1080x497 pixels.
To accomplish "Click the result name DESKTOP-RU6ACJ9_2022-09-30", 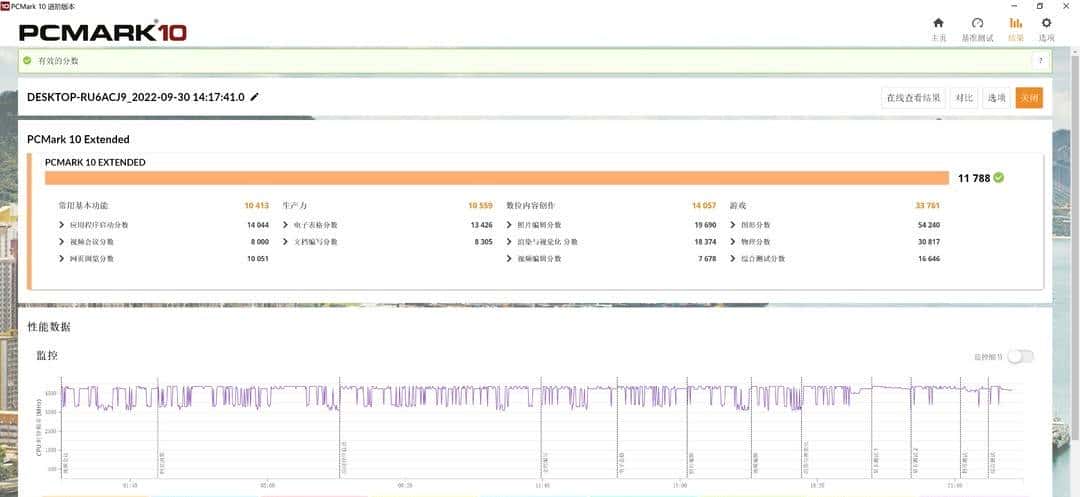I will (x=136, y=97).
